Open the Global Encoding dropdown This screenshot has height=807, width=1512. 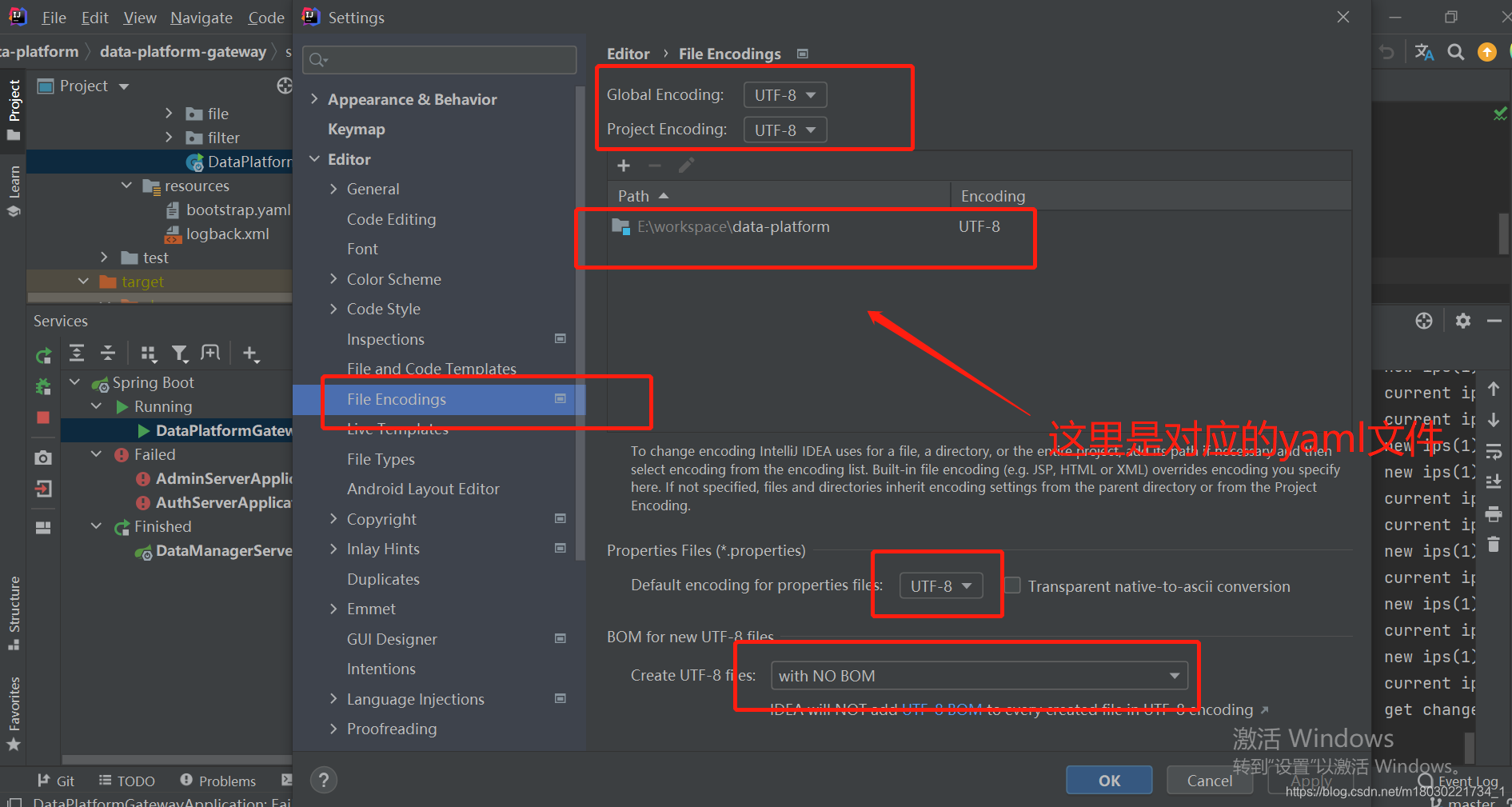(x=784, y=94)
